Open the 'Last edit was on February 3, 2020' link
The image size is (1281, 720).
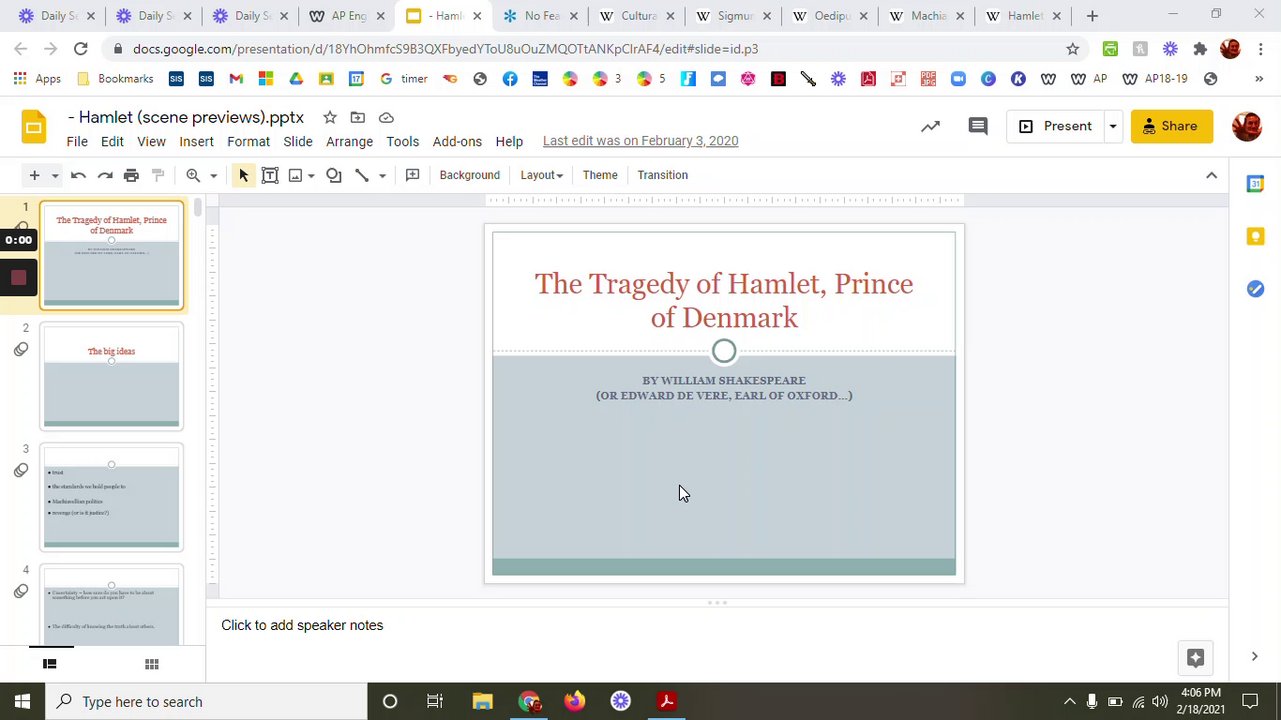[640, 141]
